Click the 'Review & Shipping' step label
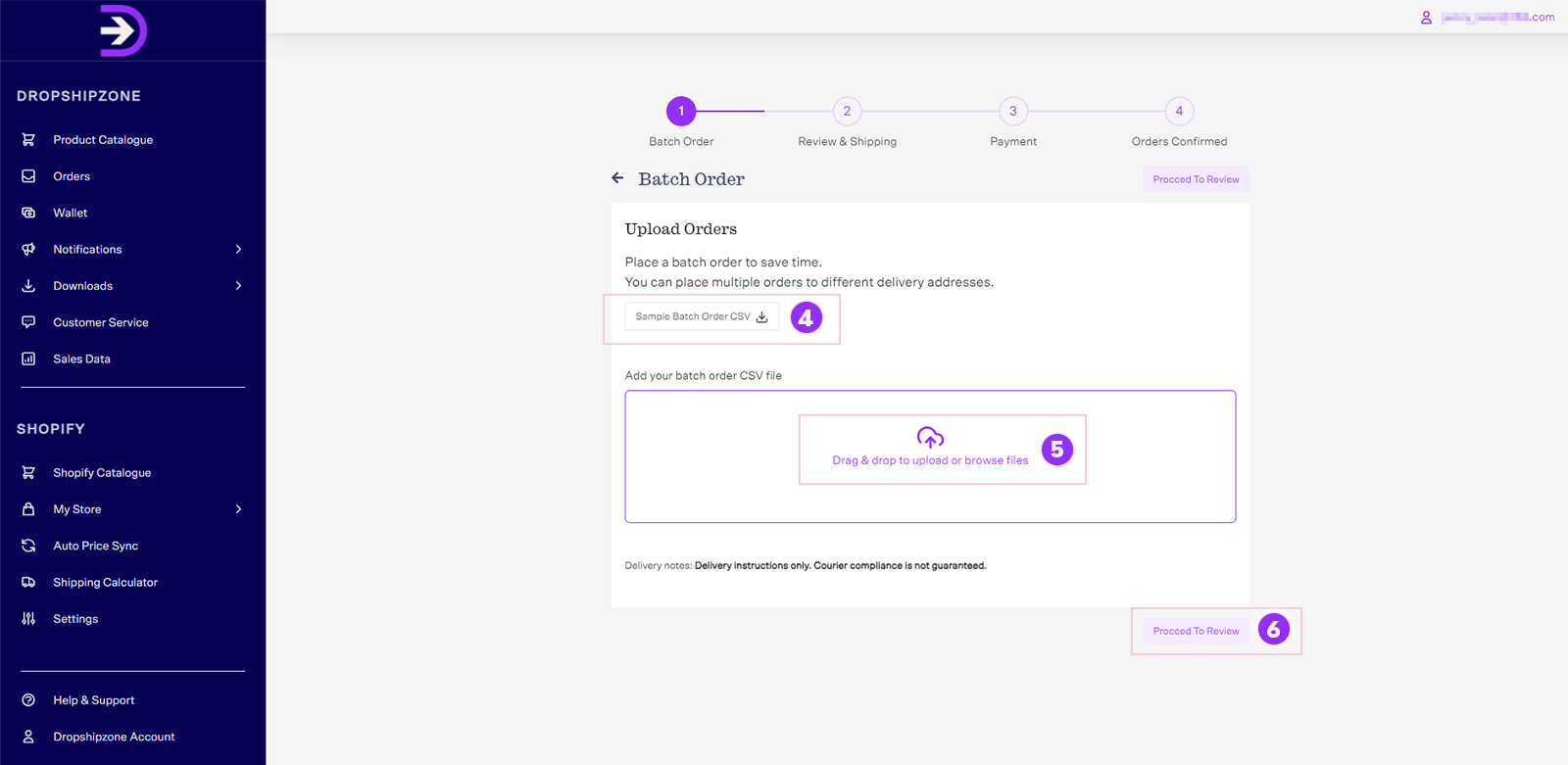Viewport: 1568px width, 765px height. (847, 141)
